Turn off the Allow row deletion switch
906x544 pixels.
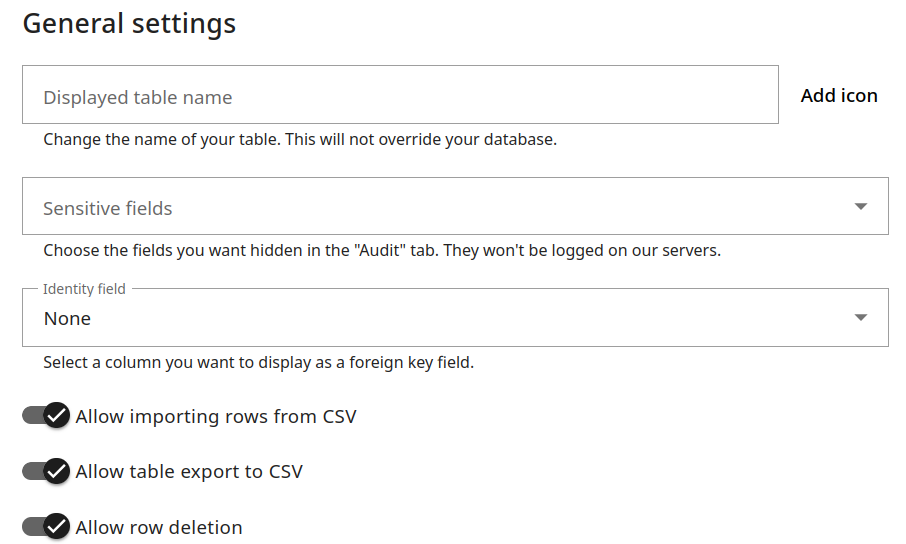46,527
